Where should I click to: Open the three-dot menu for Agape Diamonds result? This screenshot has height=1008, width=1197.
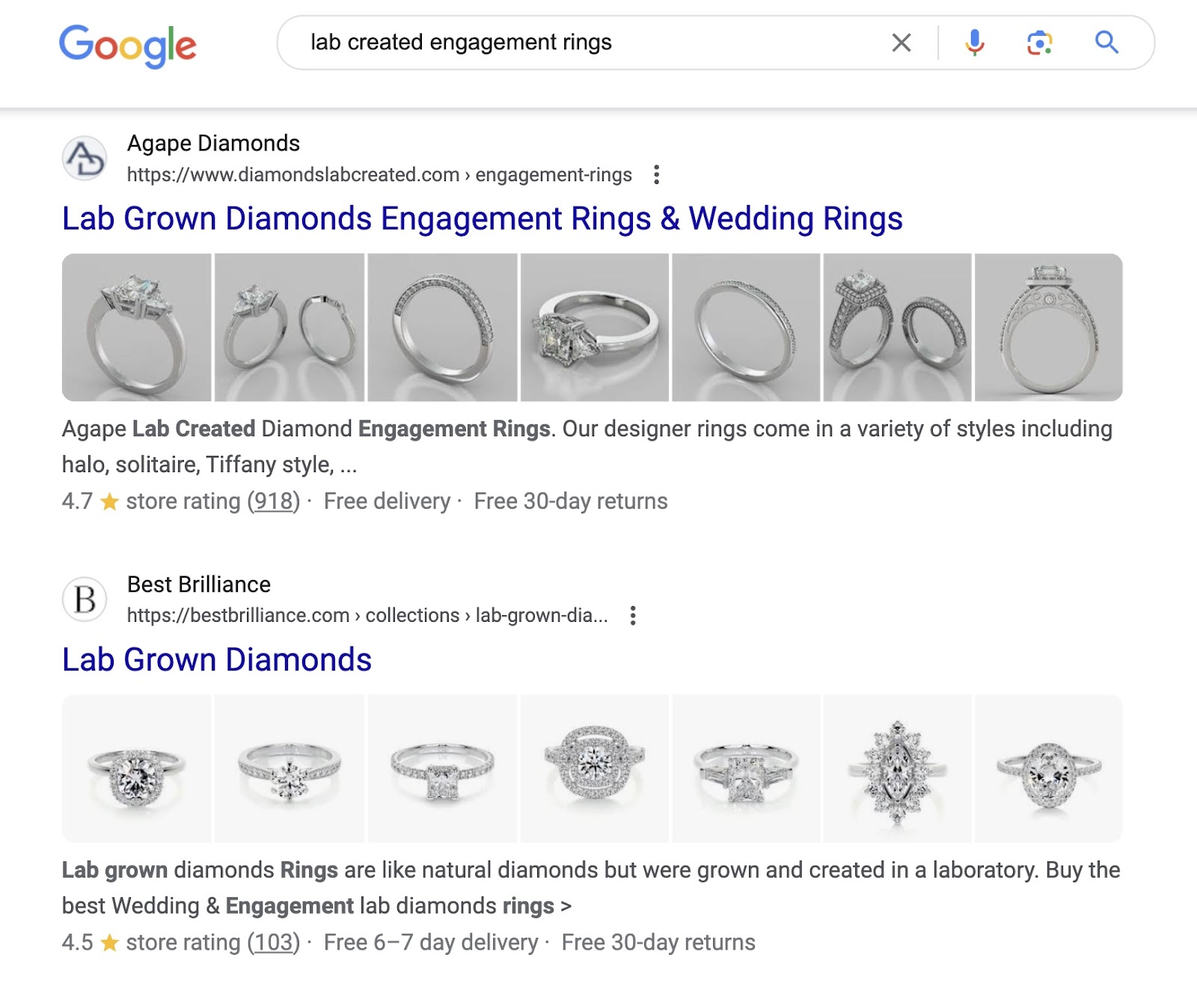coord(657,174)
